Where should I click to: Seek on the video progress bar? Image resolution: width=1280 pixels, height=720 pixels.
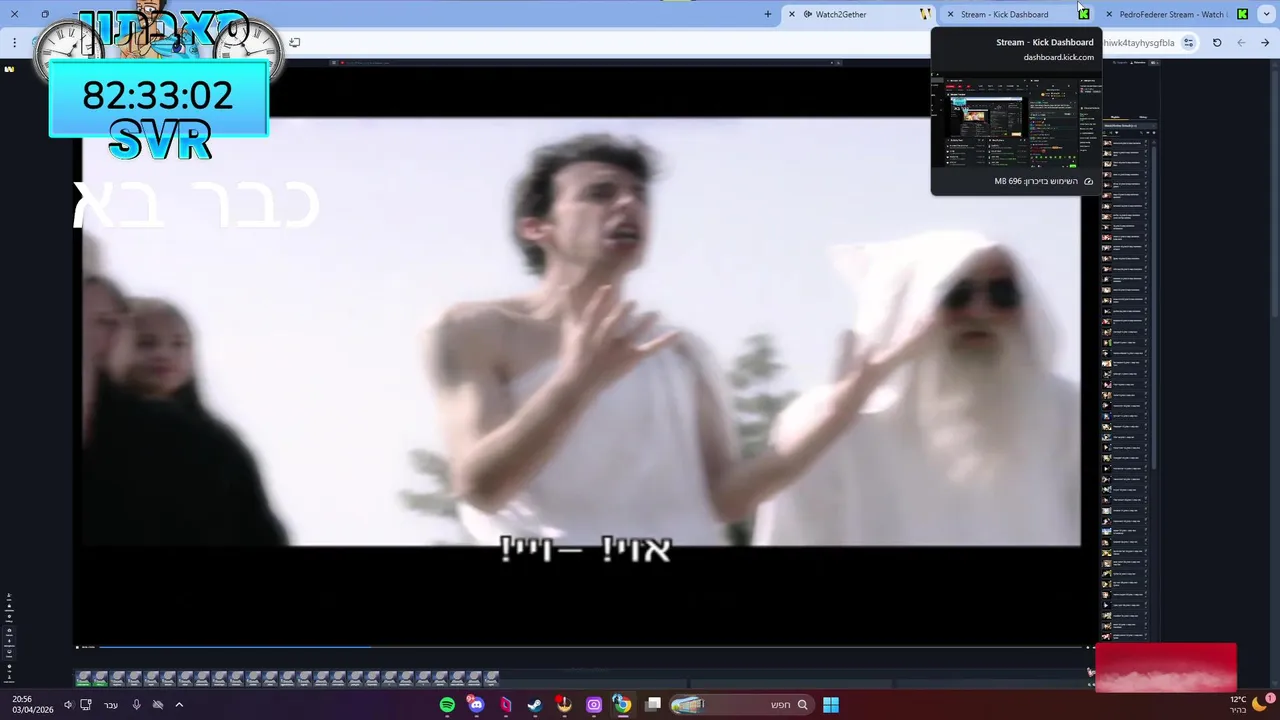[588, 647]
